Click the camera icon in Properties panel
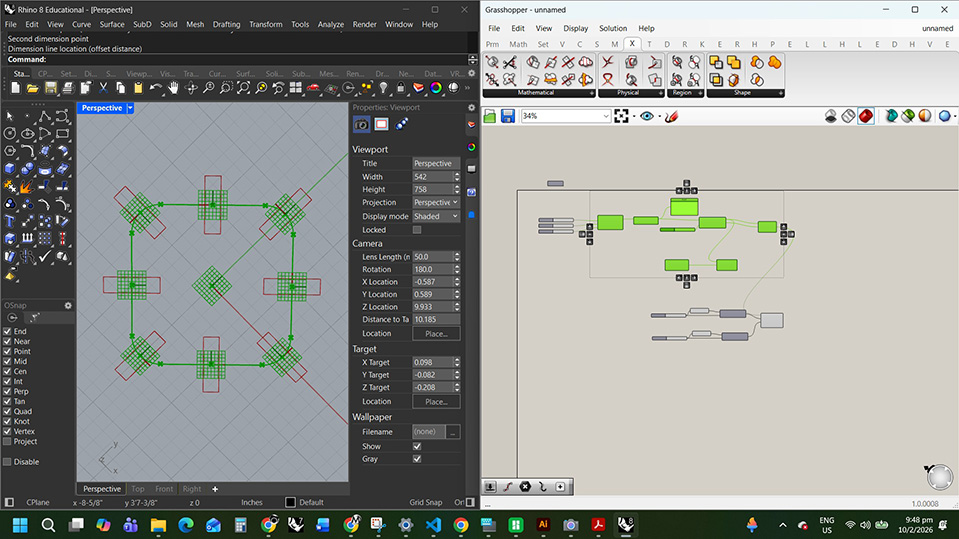Image resolution: width=959 pixels, height=539 pixels. 361,125
